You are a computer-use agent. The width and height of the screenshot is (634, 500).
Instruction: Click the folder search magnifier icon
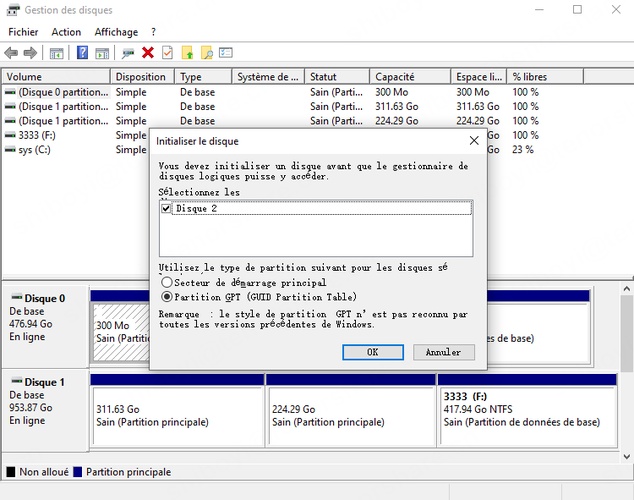pyautogui.click(x=207, y=53)
